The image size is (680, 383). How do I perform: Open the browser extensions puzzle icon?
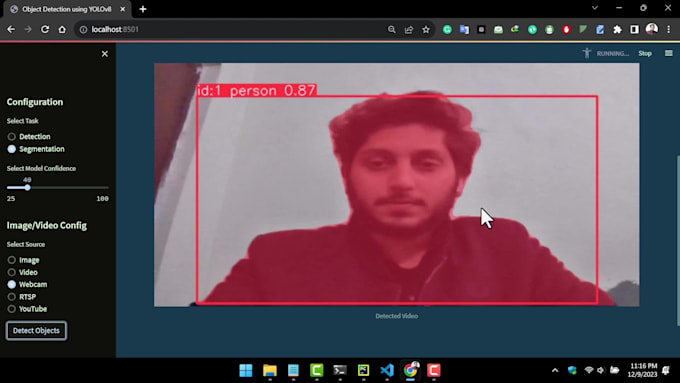click(x=617, y=29)
